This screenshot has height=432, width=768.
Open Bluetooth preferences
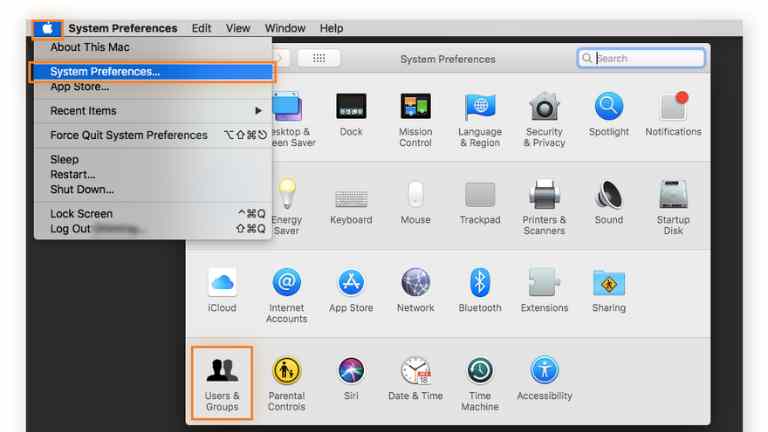pyautogui.click(x=480, y=290)
